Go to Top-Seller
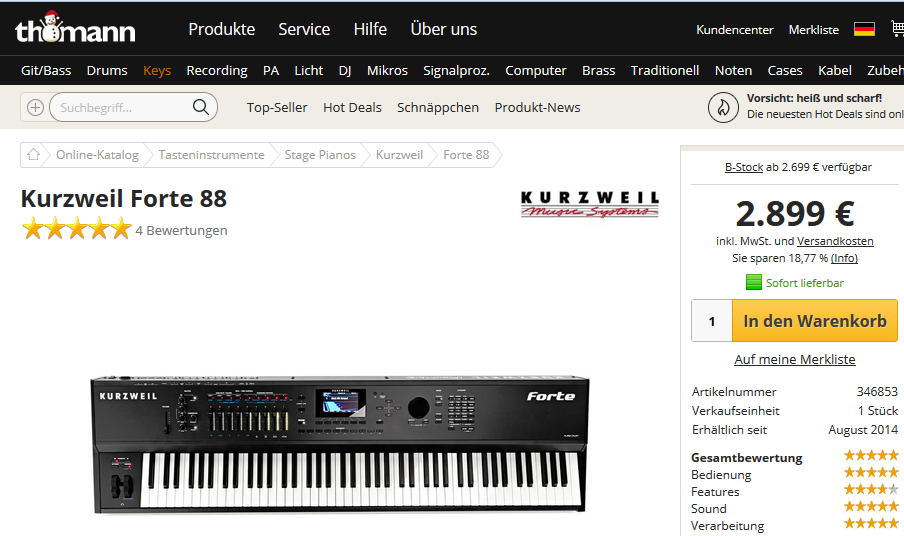The image size is (904, 536). (x=277, y=107)
